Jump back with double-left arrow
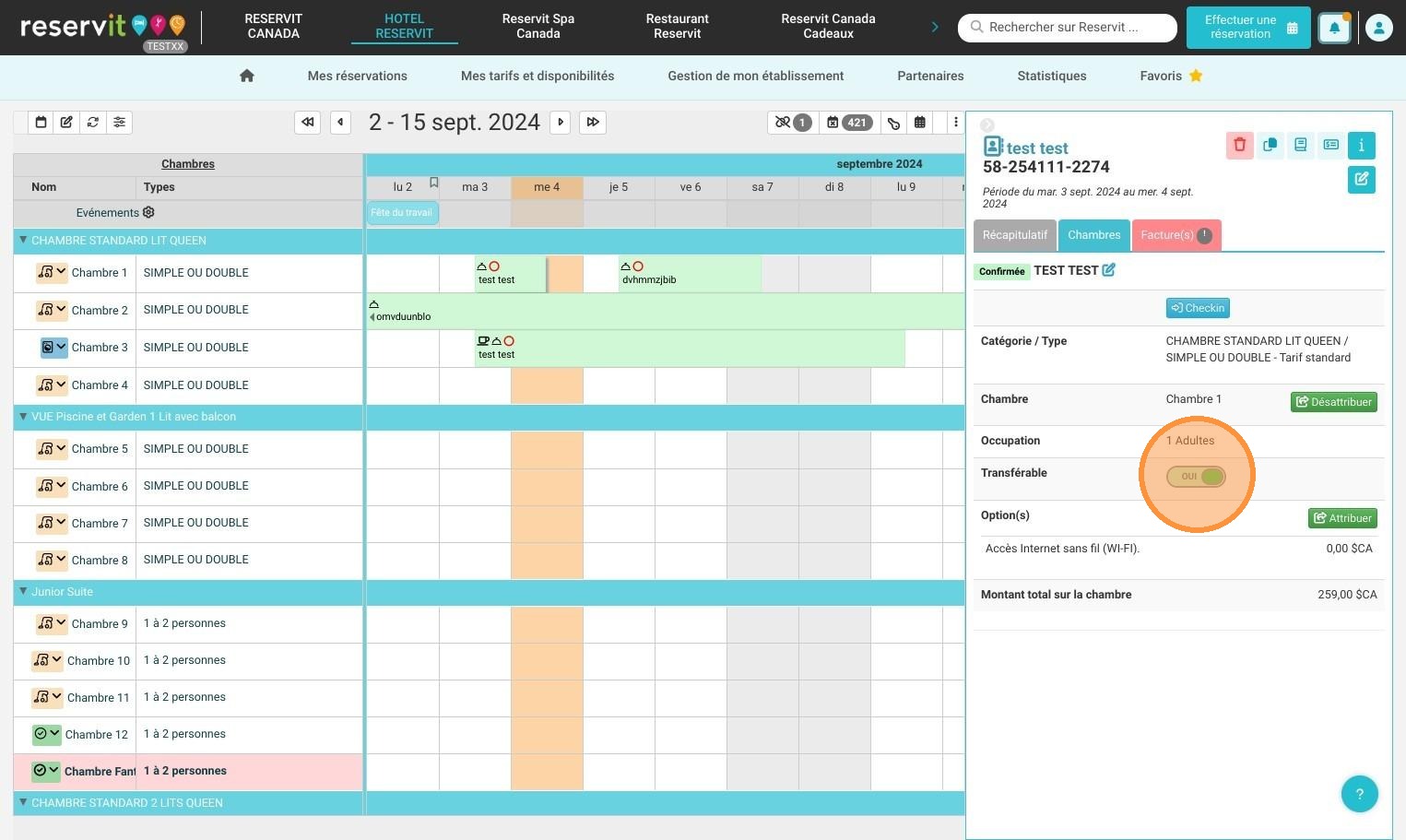Screen dimensions: 1406x840 click(x=308, y=122)
